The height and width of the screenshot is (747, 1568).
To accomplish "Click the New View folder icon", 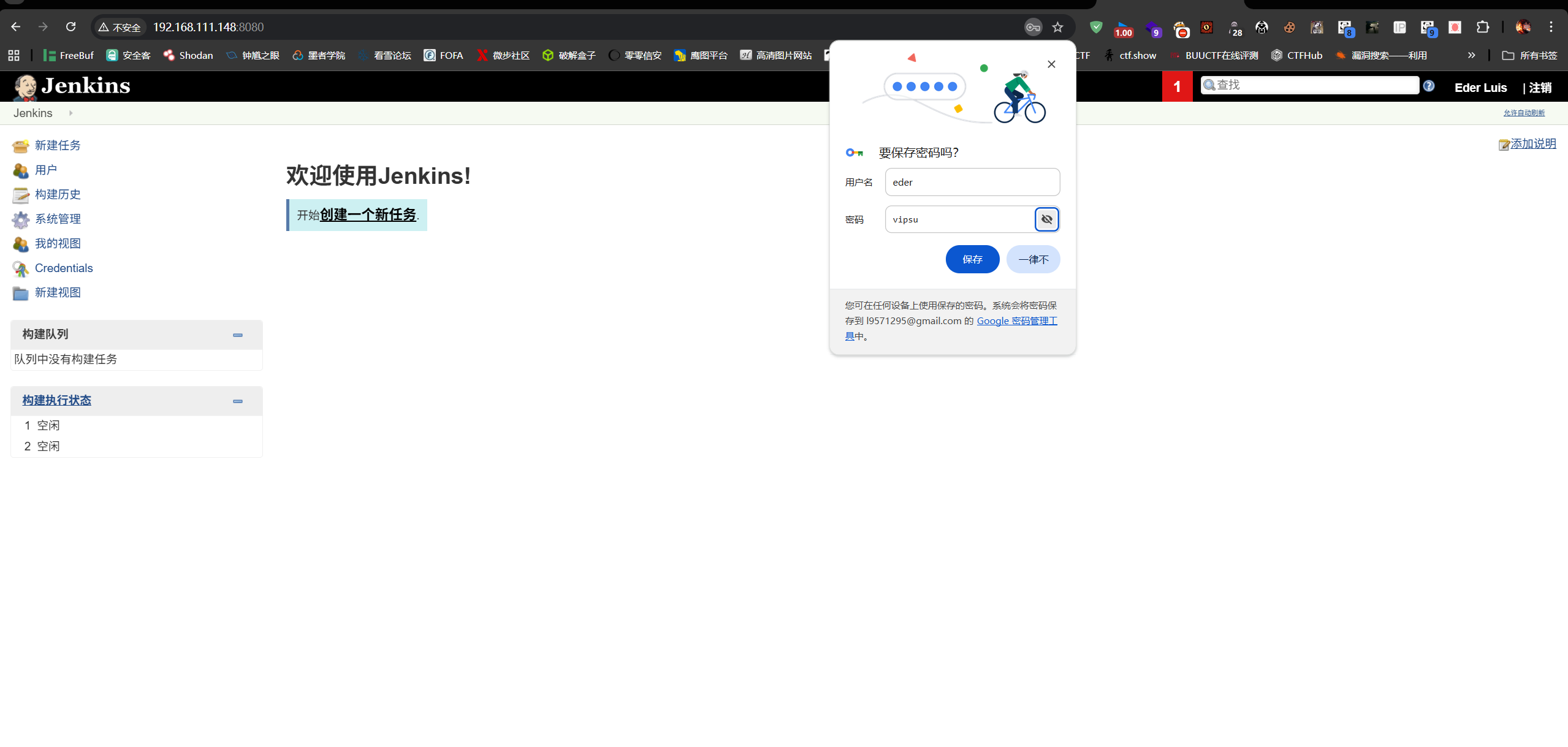I will tap(20, 293).
